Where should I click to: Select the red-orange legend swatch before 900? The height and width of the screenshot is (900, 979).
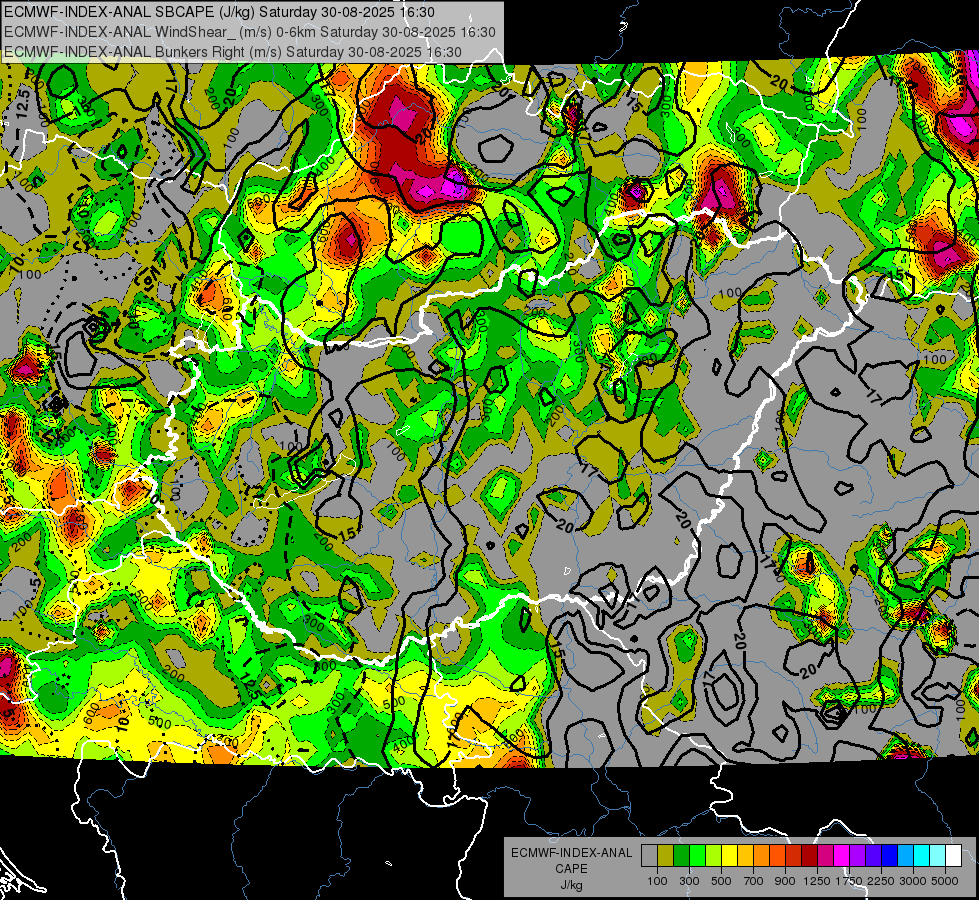777,856
